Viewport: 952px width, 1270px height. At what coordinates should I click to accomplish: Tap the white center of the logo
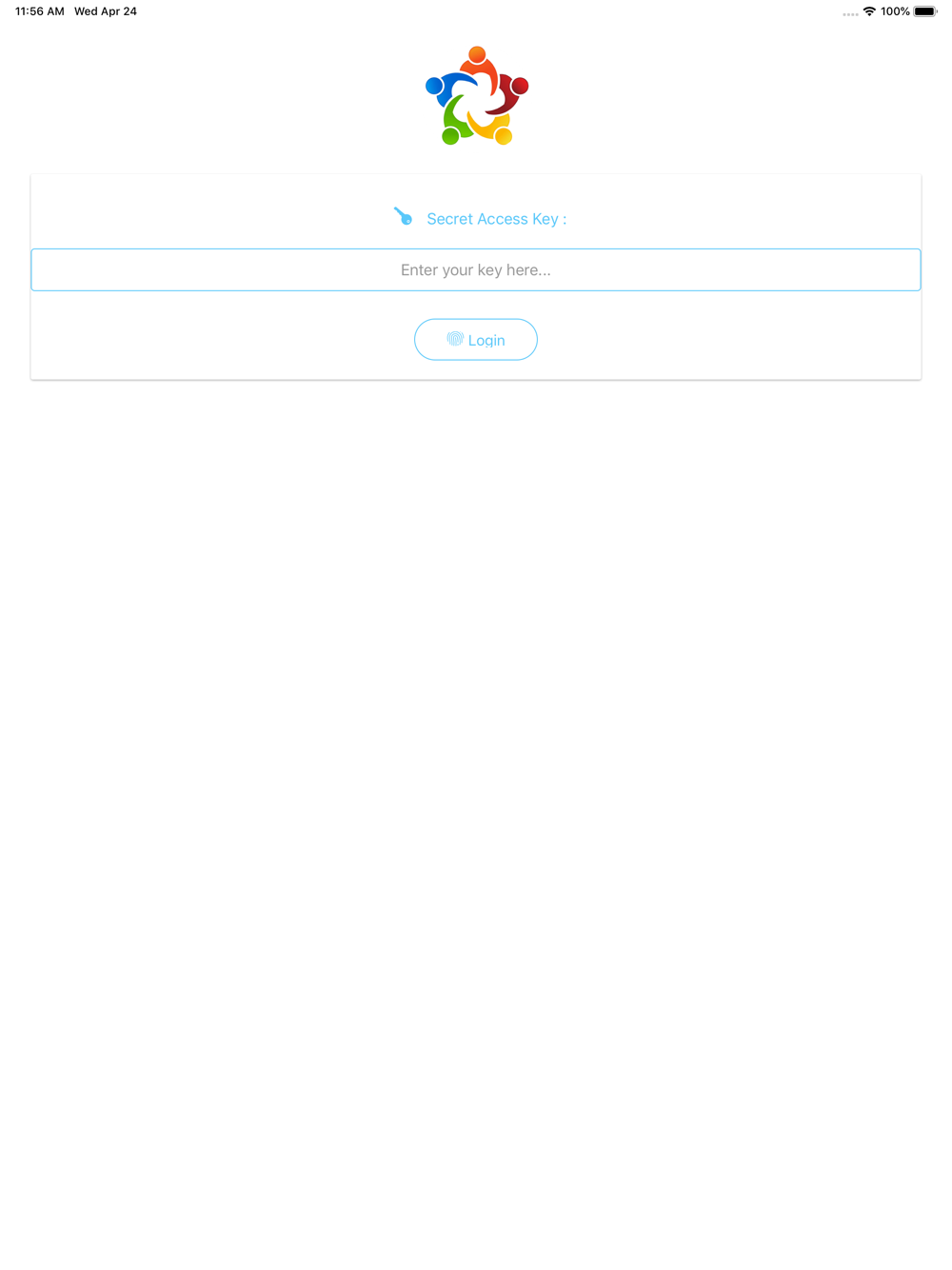[478, 98]
